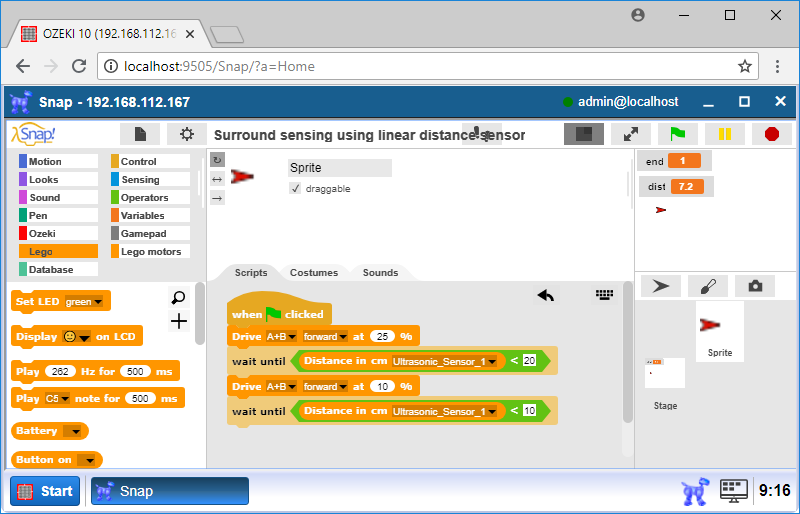Open A+B motor dropdown in 25% Drive block
800x514 pixels.
tap(281, 336)
